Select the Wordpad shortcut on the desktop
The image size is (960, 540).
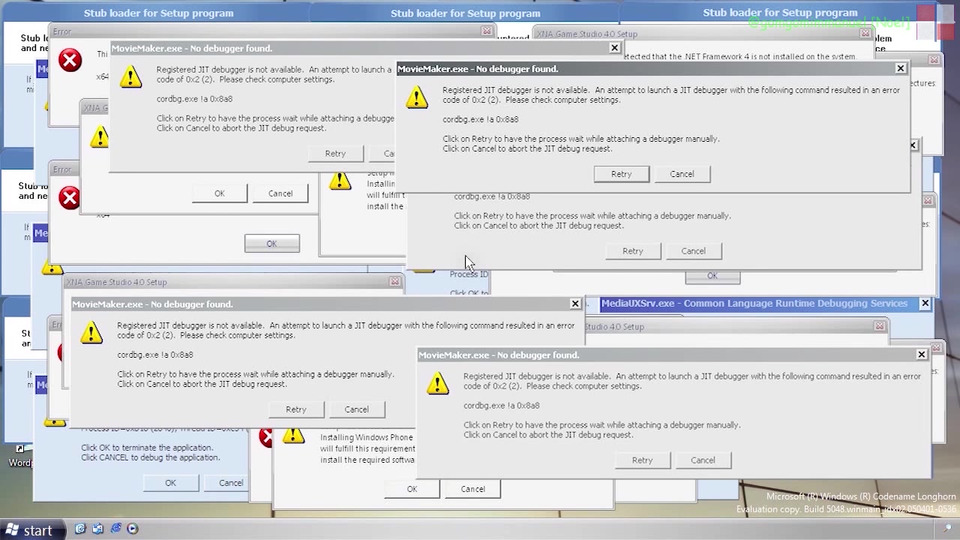tap(20, 456)
